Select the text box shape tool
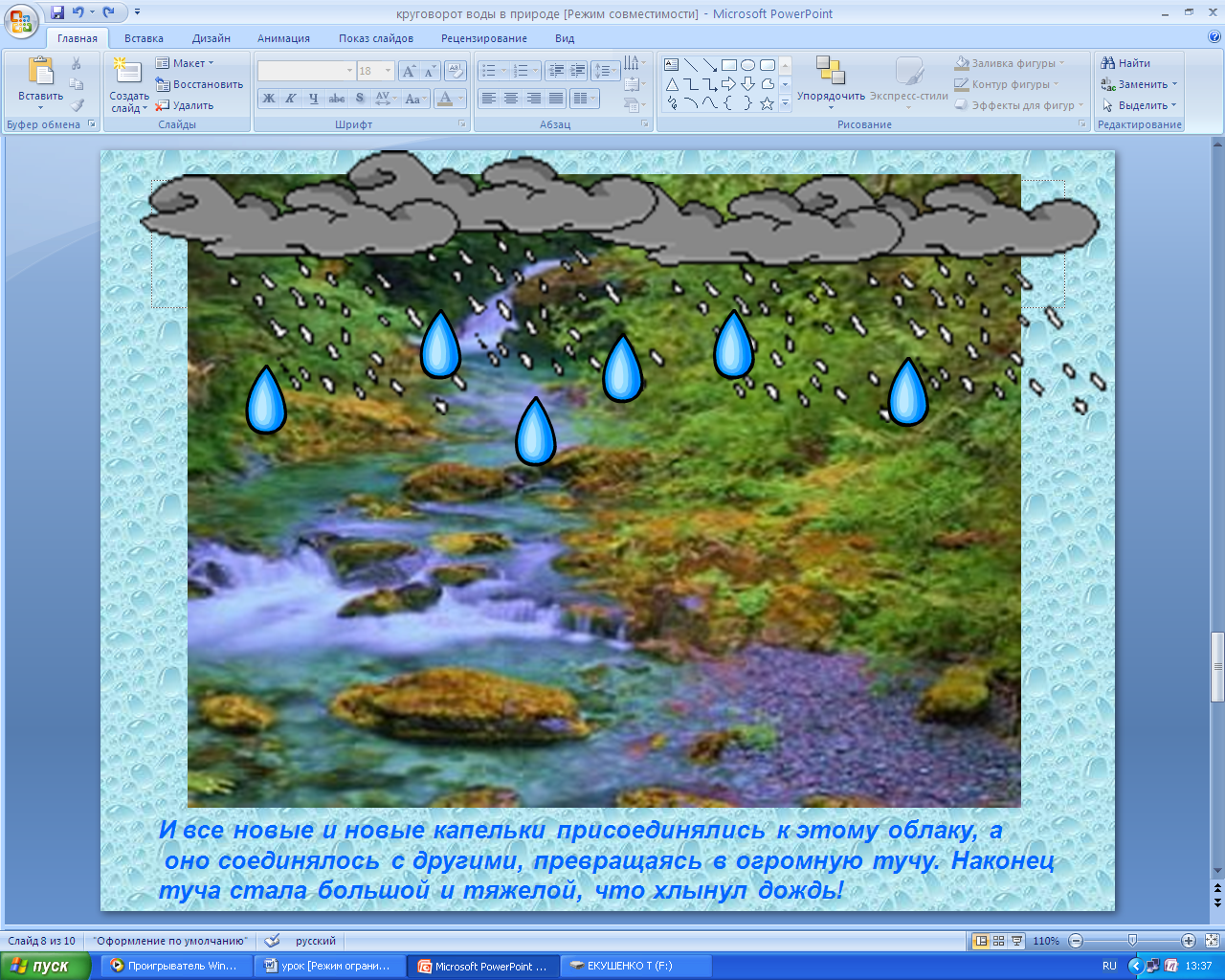 tap(672, 65)
